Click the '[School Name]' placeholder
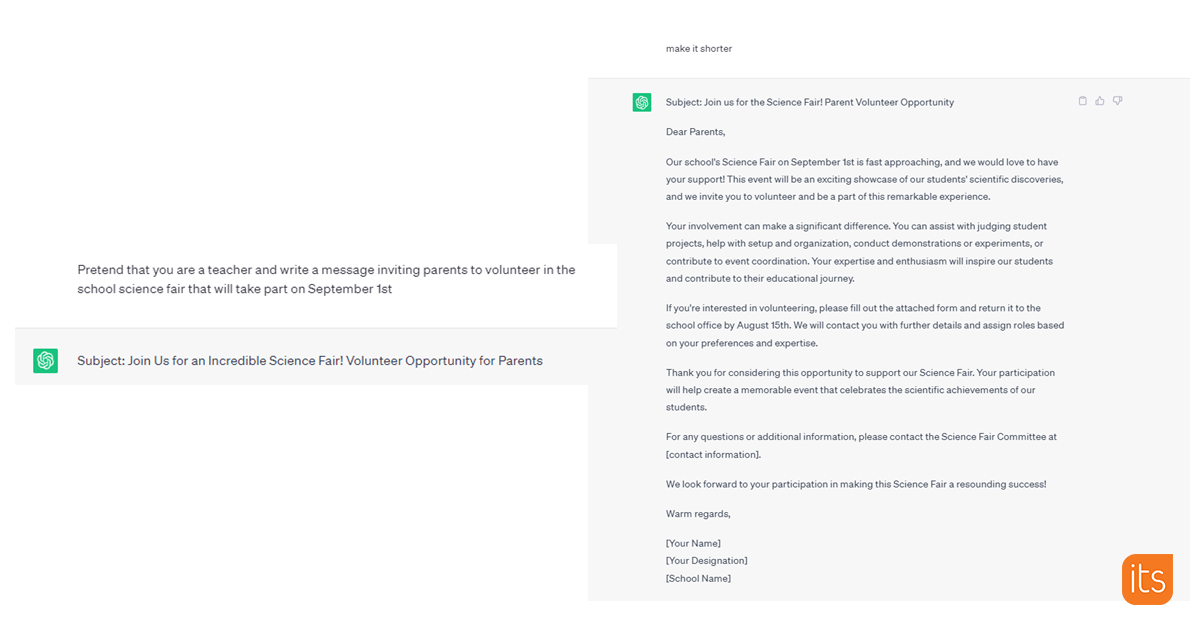 (x=698, y=579)
